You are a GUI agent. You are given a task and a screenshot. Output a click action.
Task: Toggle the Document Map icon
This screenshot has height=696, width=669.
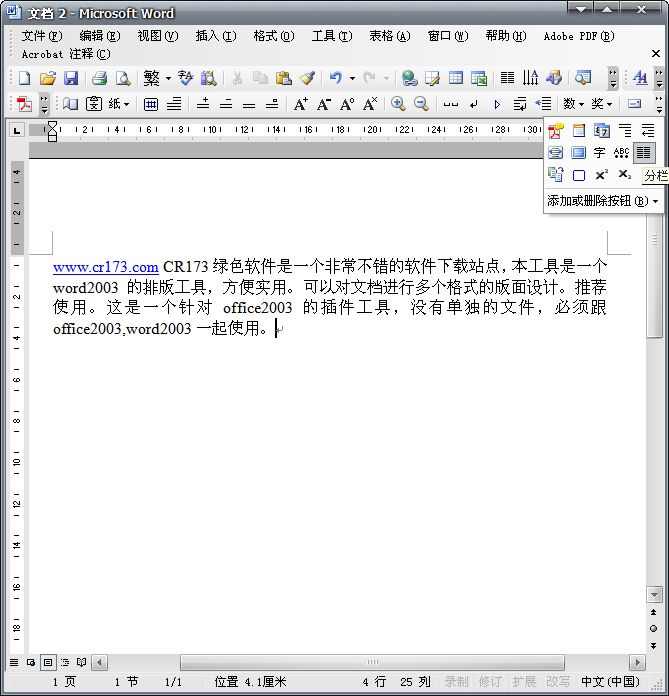point(582,78)
